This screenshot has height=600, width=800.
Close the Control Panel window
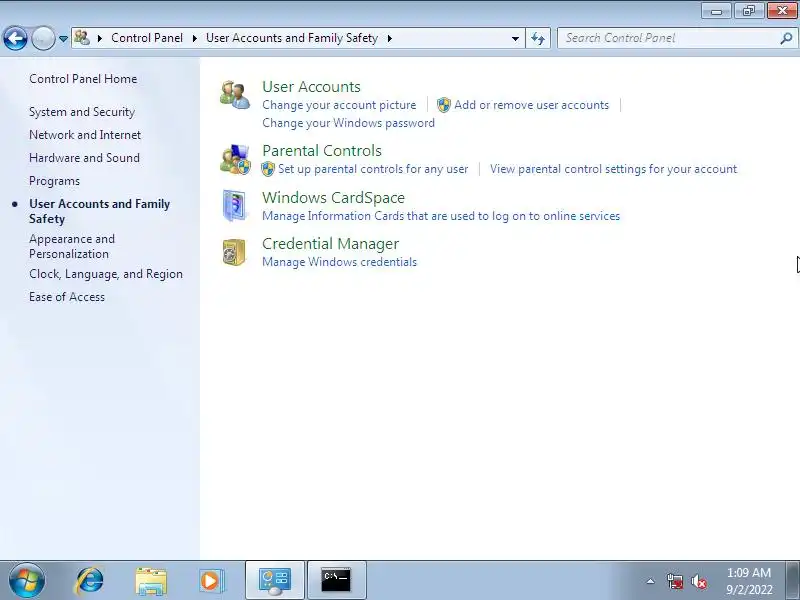pos(782,10)
